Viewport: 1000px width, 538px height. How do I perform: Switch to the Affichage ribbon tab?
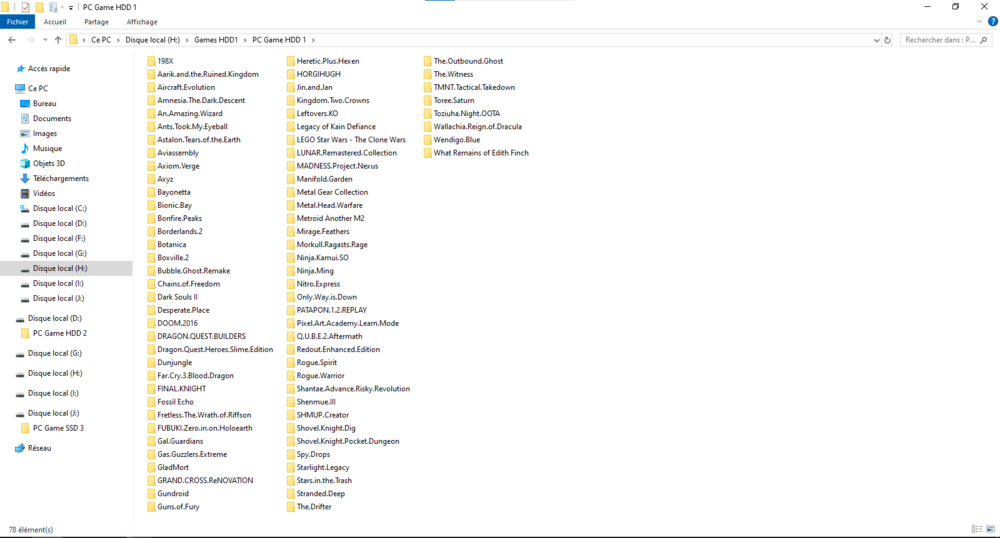(141, 21)
